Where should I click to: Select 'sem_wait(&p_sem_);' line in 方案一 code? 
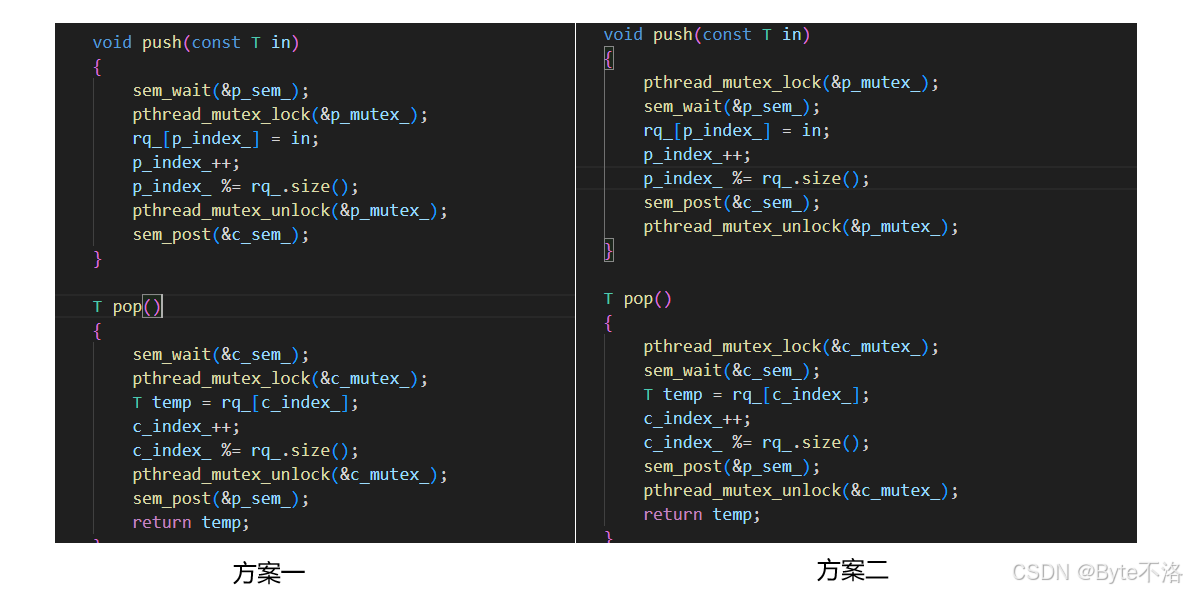[221, 91]
